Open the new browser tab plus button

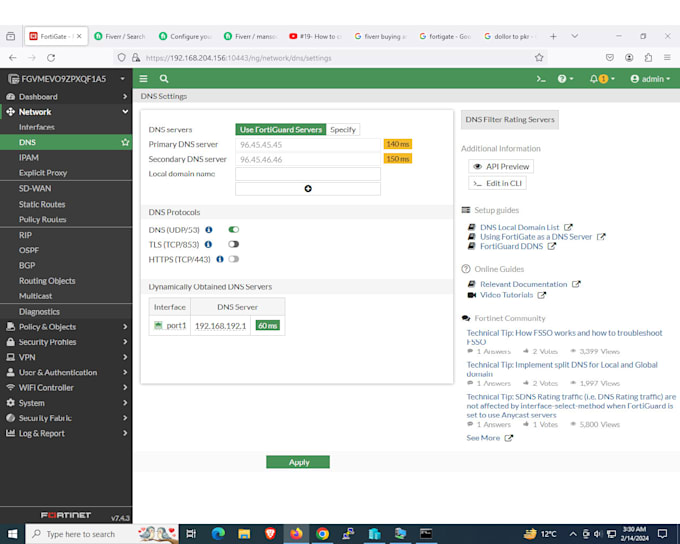tap(553, 36)
